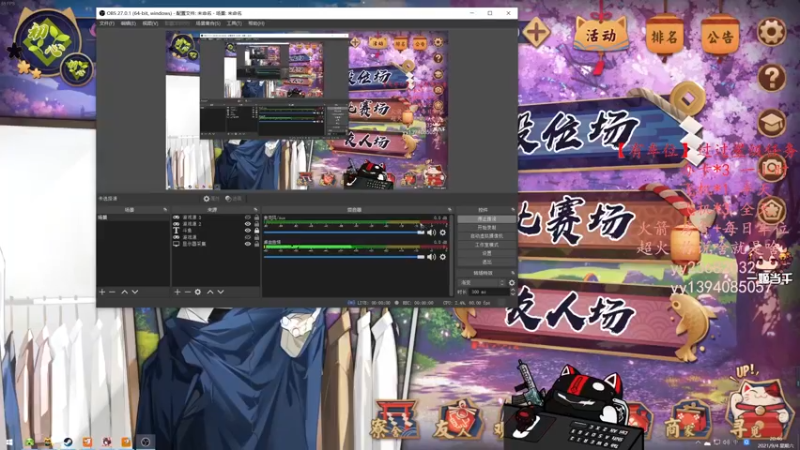This screenshot has height=450, width=800.
Task: Open graduation cap tutorial icon in game
Action: 771,123
